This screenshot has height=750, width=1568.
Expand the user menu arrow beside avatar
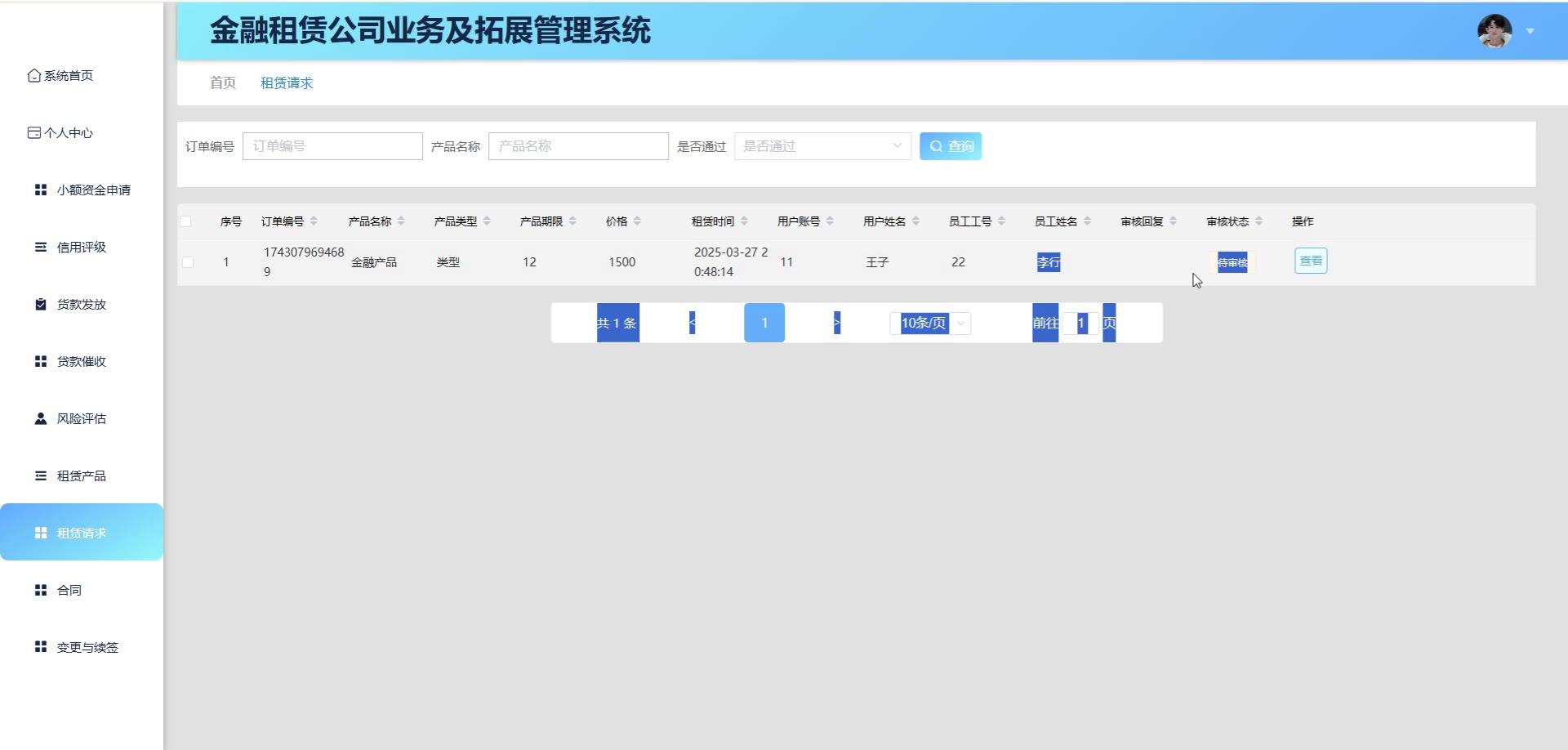click(x=1530, y=31)
